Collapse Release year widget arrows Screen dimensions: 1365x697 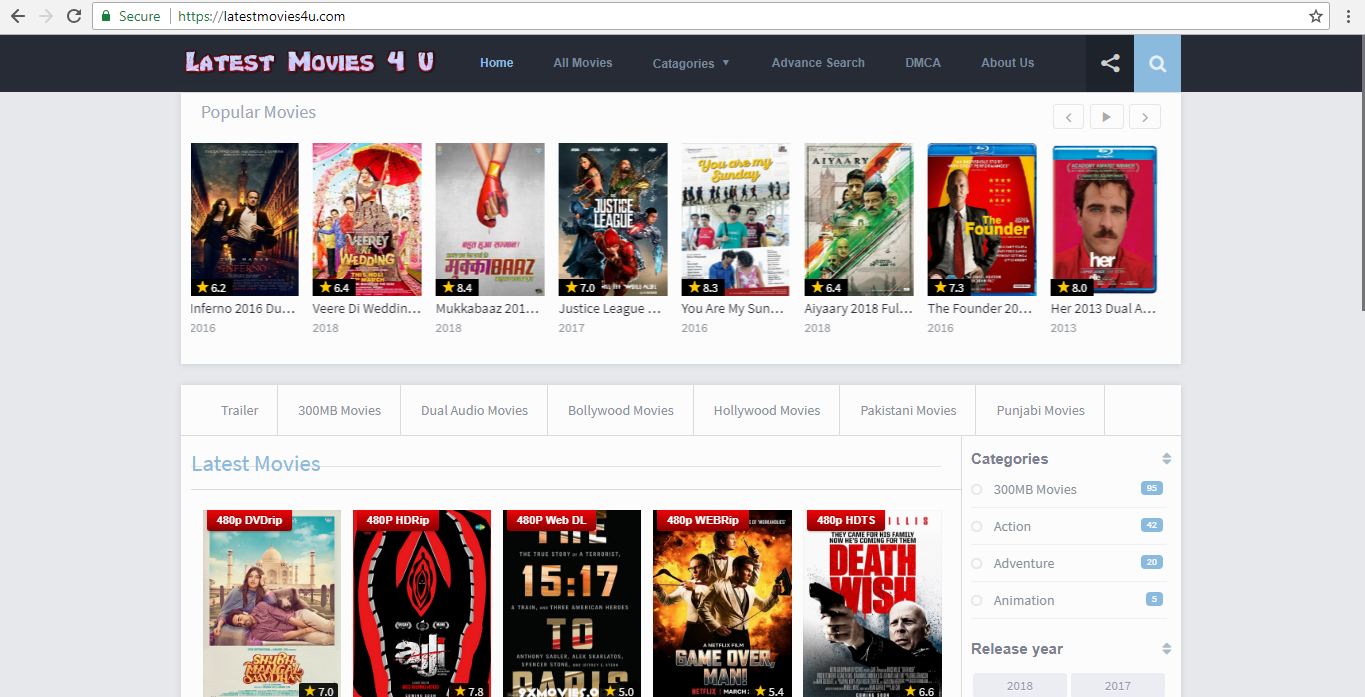coord(1166,649)
